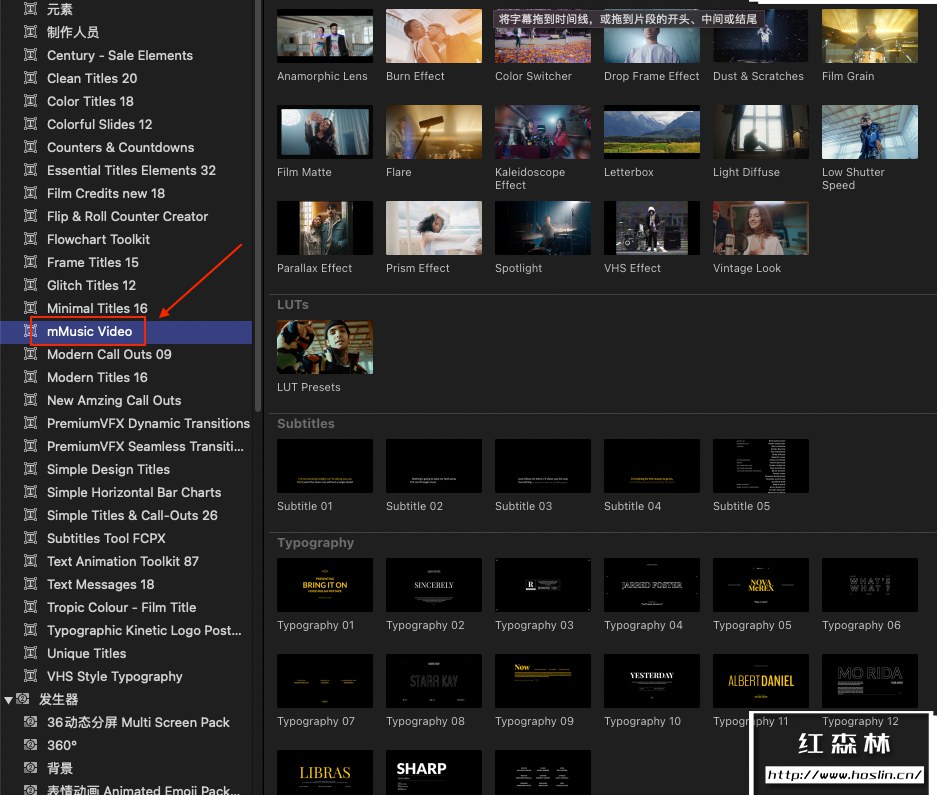Click icon beside Flip & Roll Counter Creator
Screen dimensions: 937x795
tap(30, 216)
